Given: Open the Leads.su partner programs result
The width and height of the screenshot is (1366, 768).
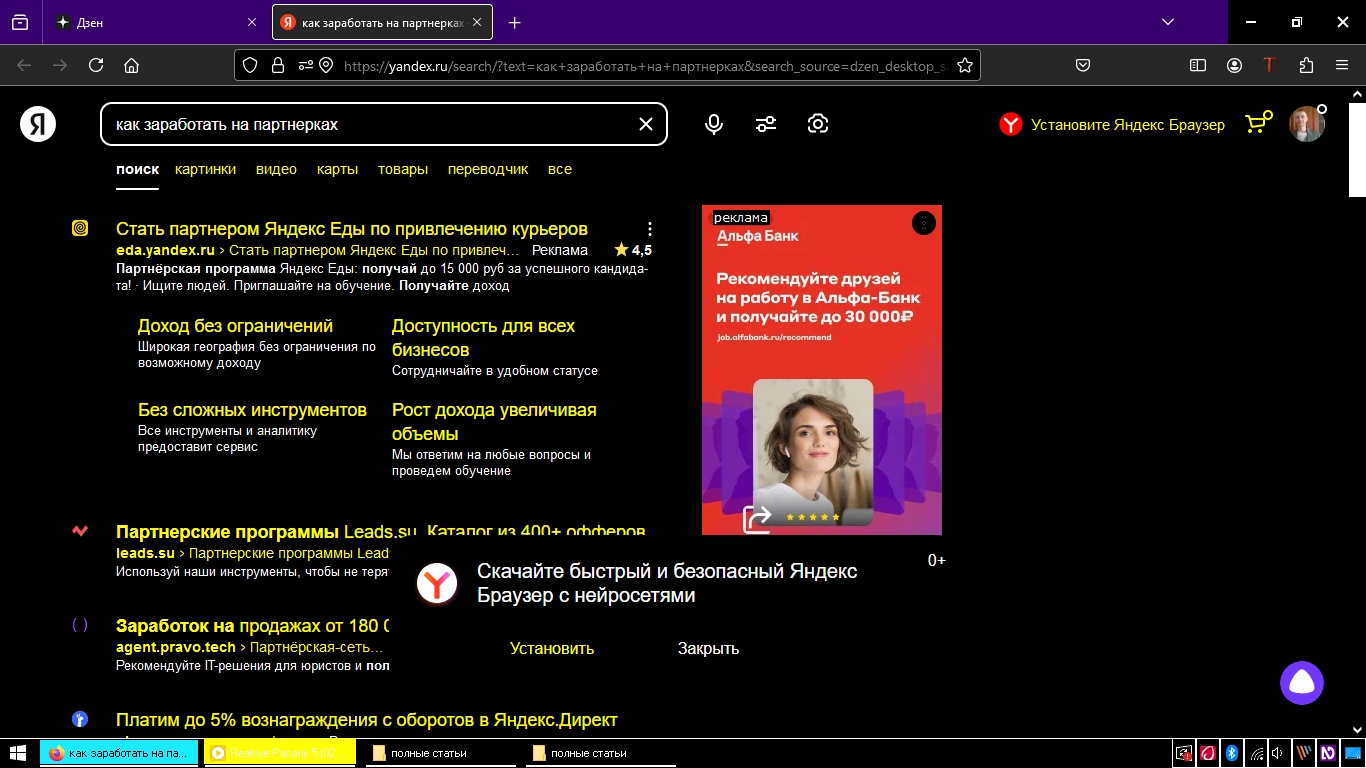Looking at the screenshot, I should [x=380, y=531].
